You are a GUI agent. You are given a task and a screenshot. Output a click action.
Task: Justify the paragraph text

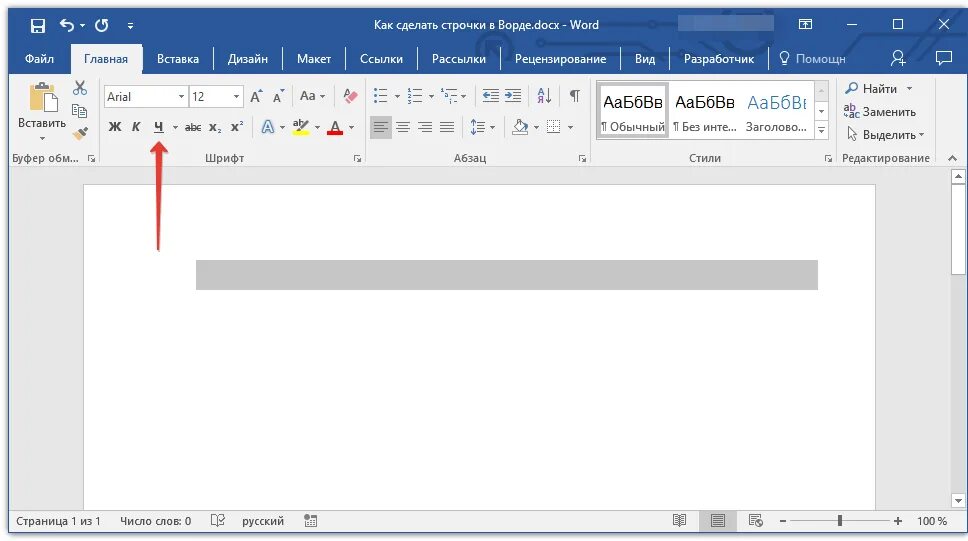pos(447,127)
